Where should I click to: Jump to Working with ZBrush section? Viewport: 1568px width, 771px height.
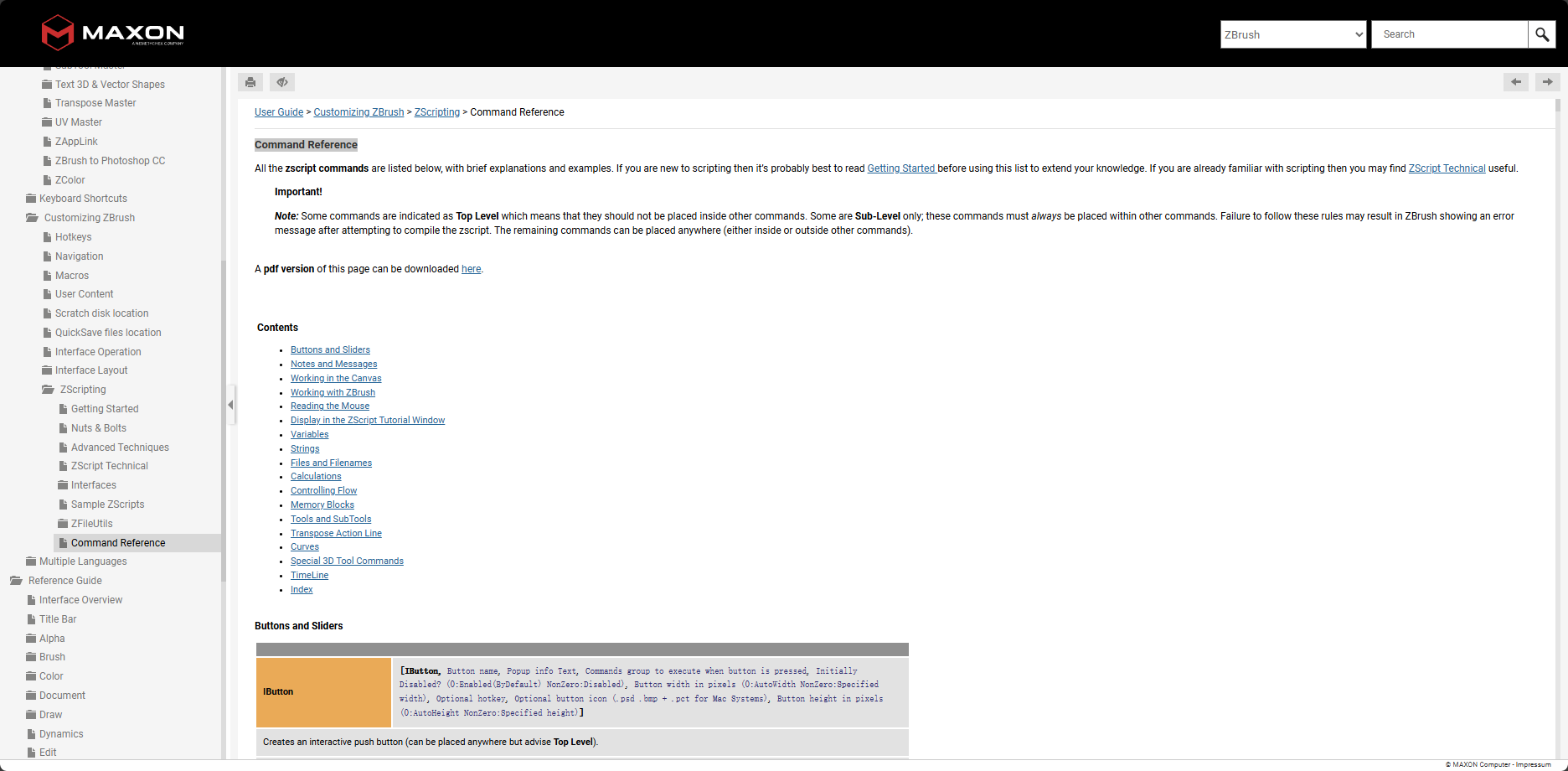tap(333, 393)
